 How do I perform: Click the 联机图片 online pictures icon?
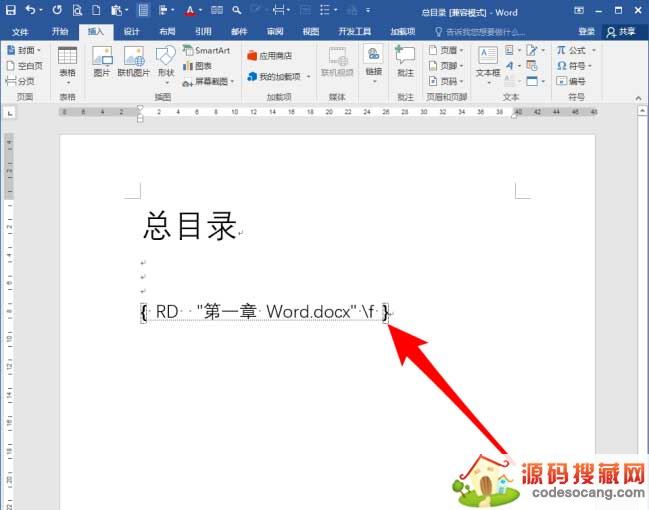(133, 60)
